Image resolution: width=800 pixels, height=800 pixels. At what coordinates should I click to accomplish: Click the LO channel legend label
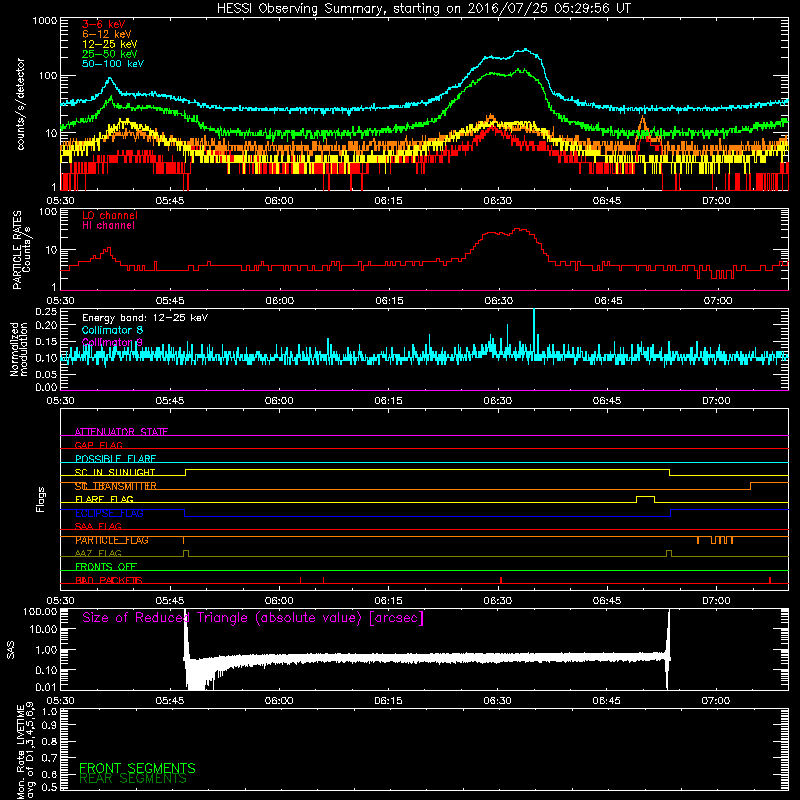click(109, 215)
